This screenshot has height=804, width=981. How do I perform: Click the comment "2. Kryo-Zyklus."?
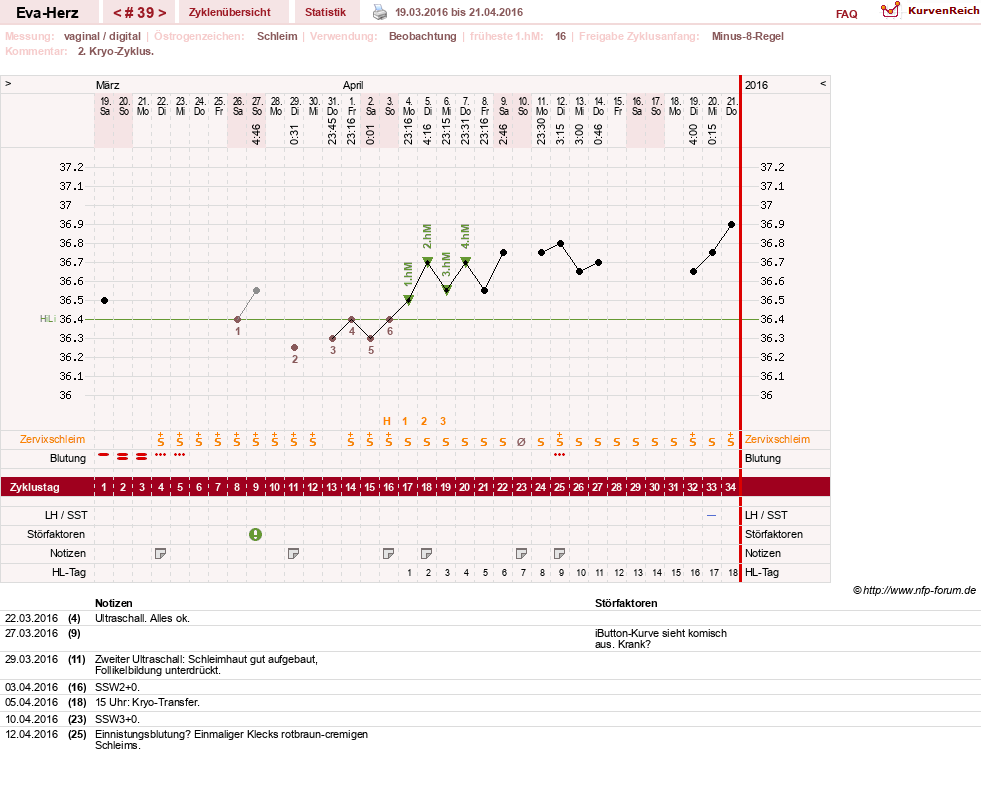[116, 51]
